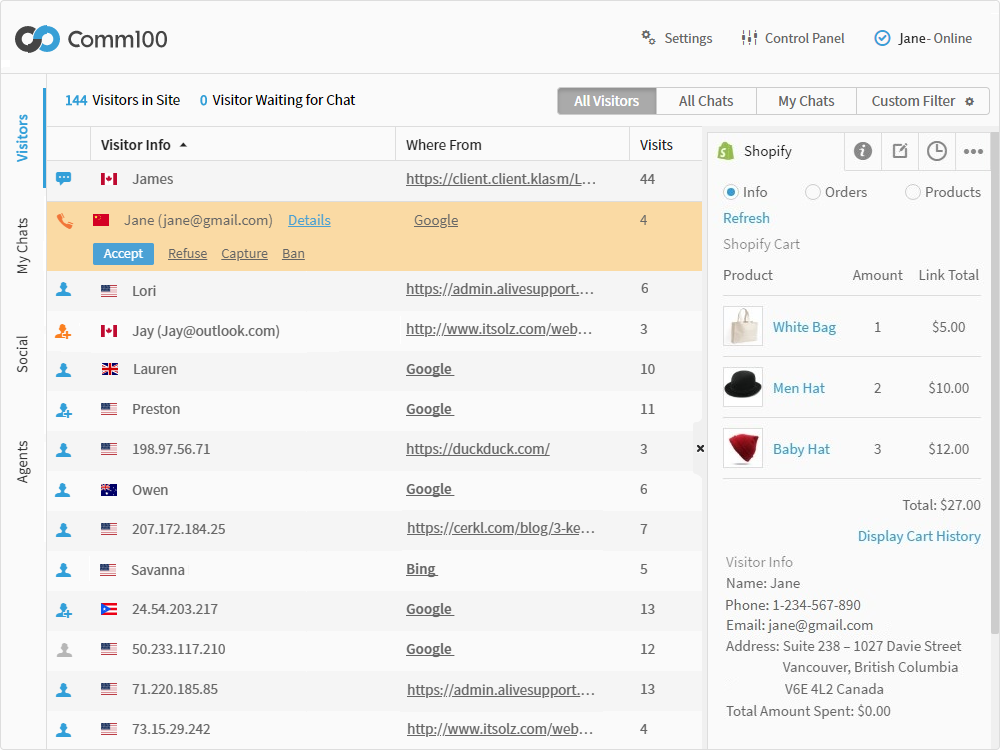Switch to All Visitors tab

[607, 101]
